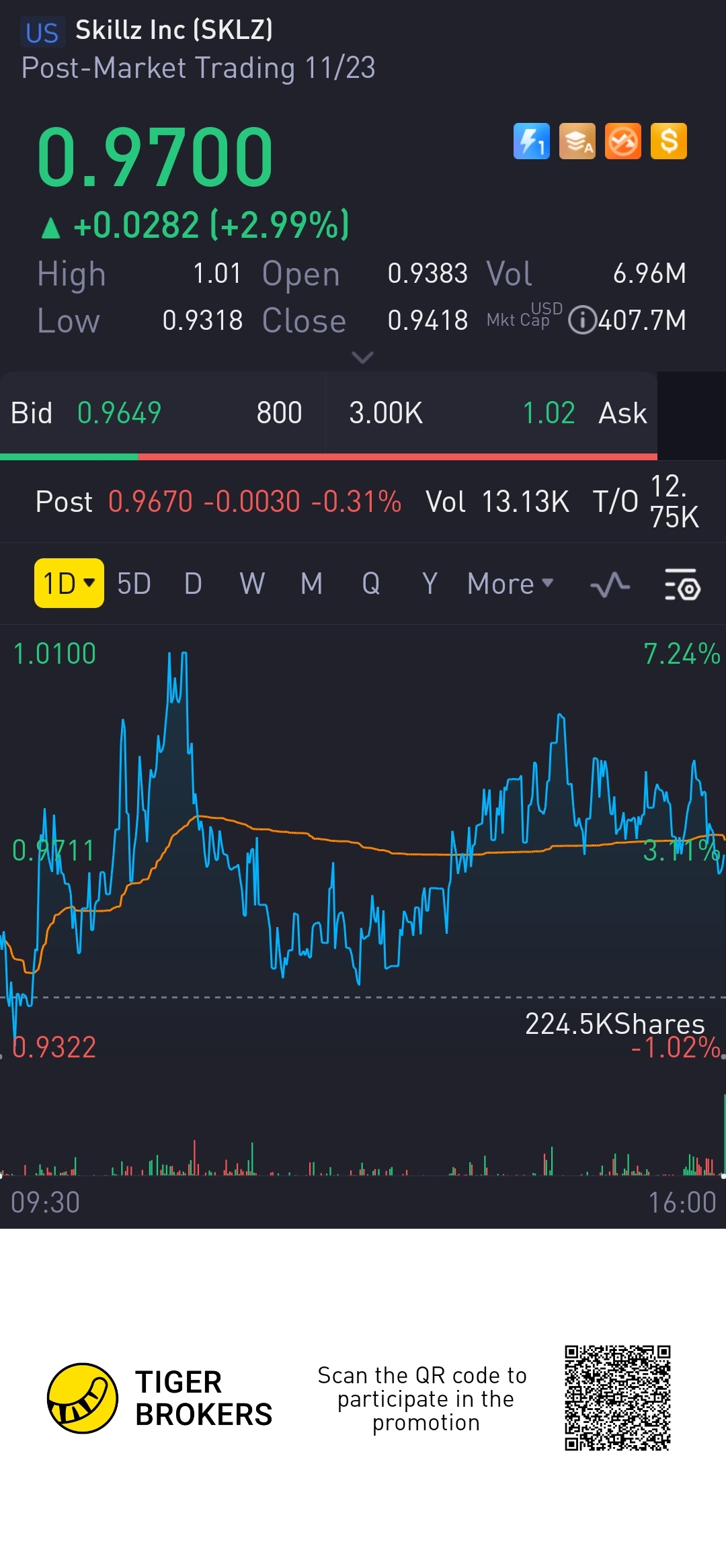Tap the Open 0.9383 value
Viewport: 726px width, 1568px height.
click(x=428, y=273)
